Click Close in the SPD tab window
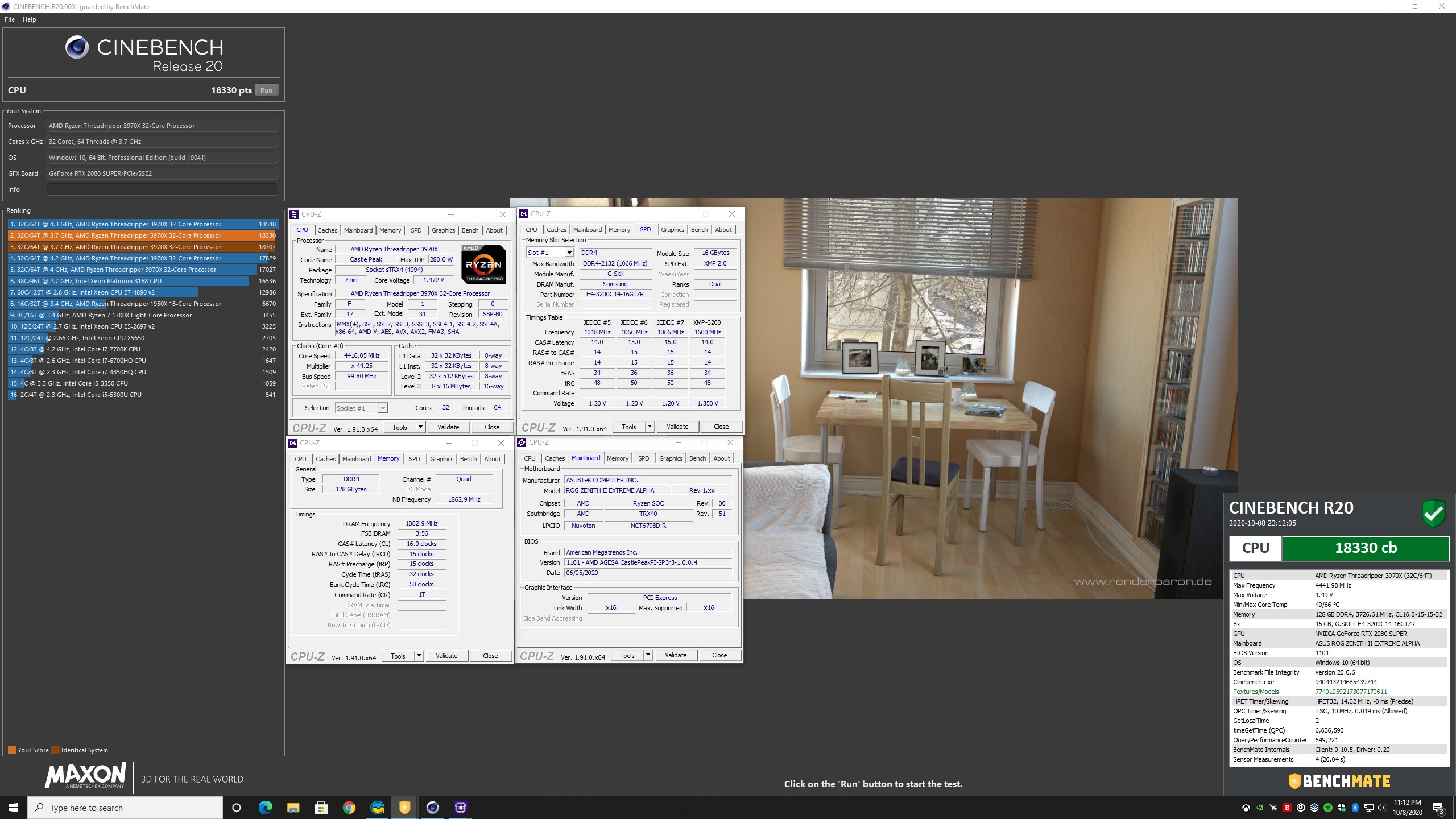Viewport: 1456px width, 819px height. pos(721,426)
